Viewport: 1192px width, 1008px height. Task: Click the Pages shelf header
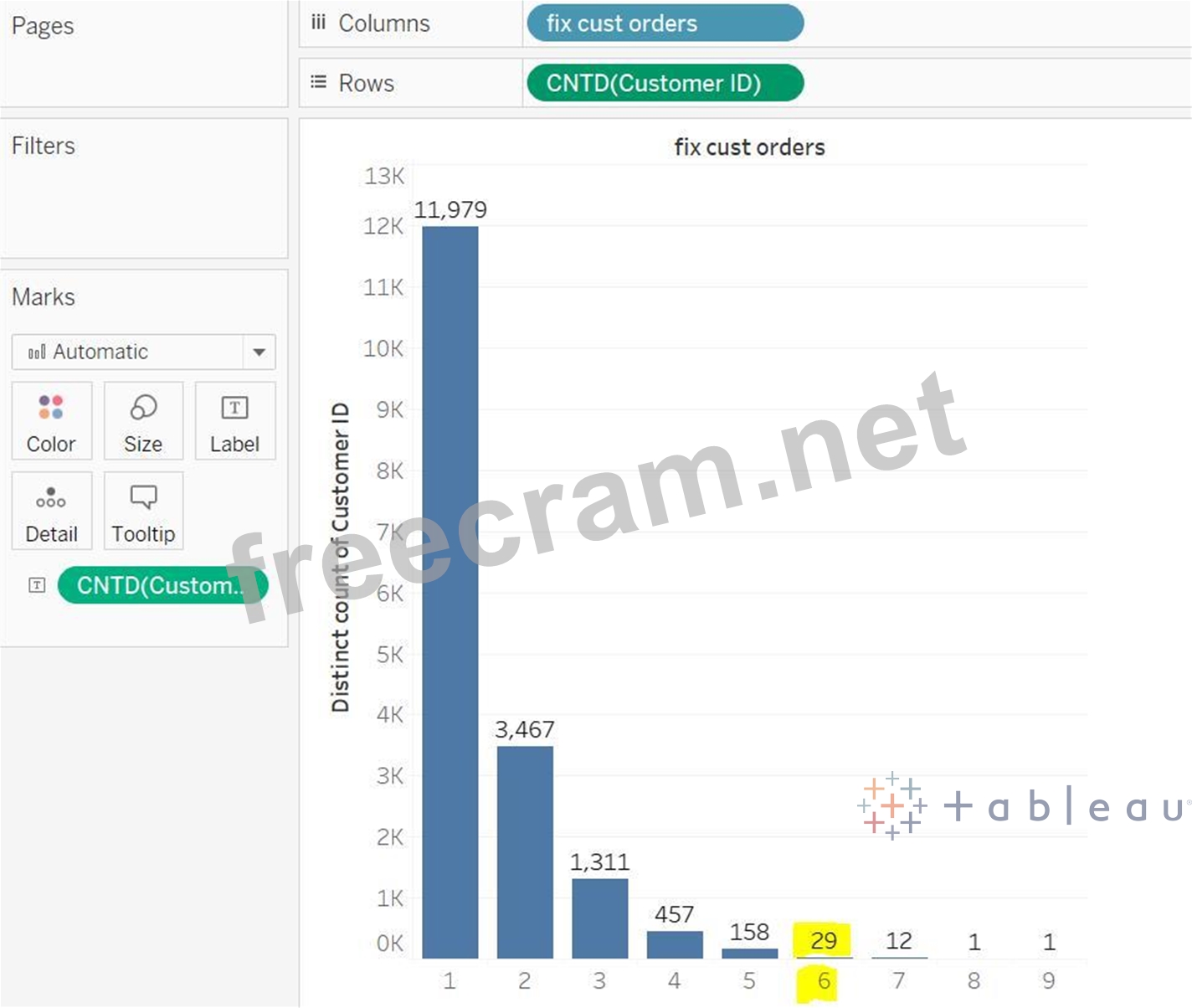(43, 26)
